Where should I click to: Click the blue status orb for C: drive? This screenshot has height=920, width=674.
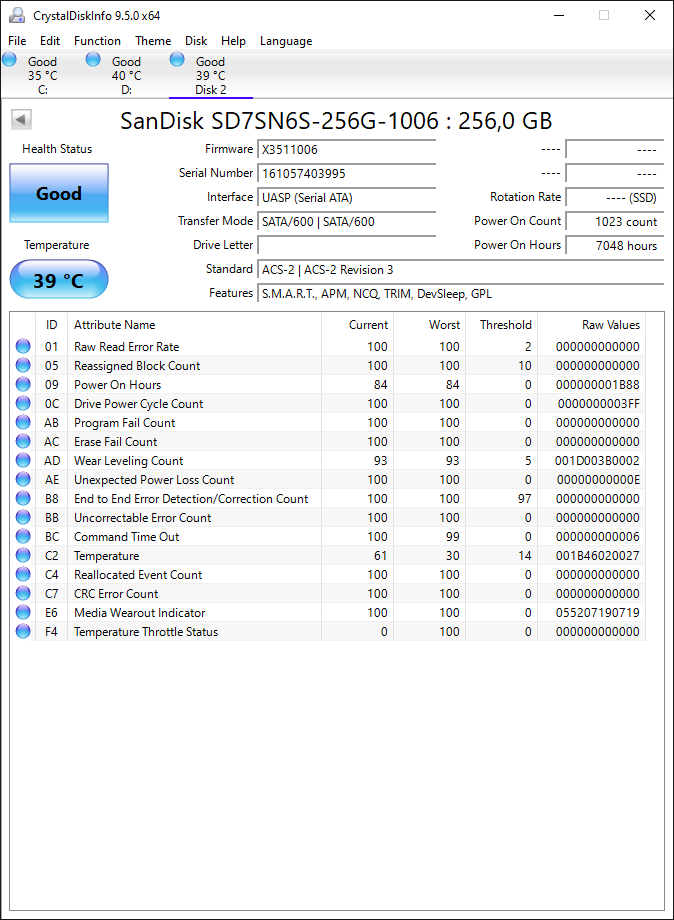9,59
